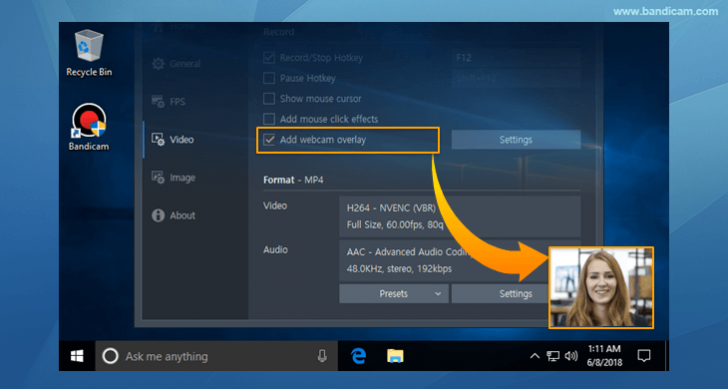Click the General gear icon
Screen dimensions: 728x389
tap(158, 64)
